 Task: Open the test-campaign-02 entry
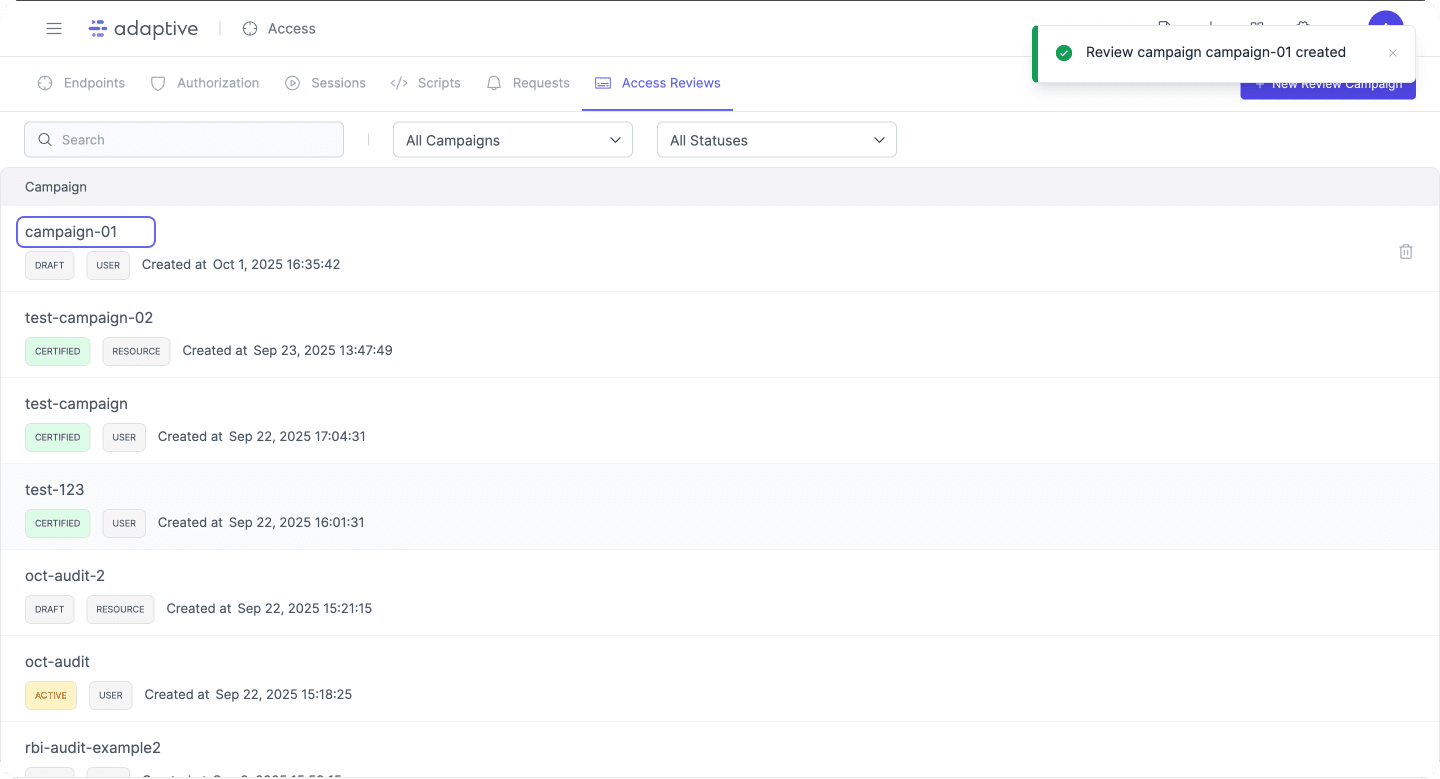(89, 318)
